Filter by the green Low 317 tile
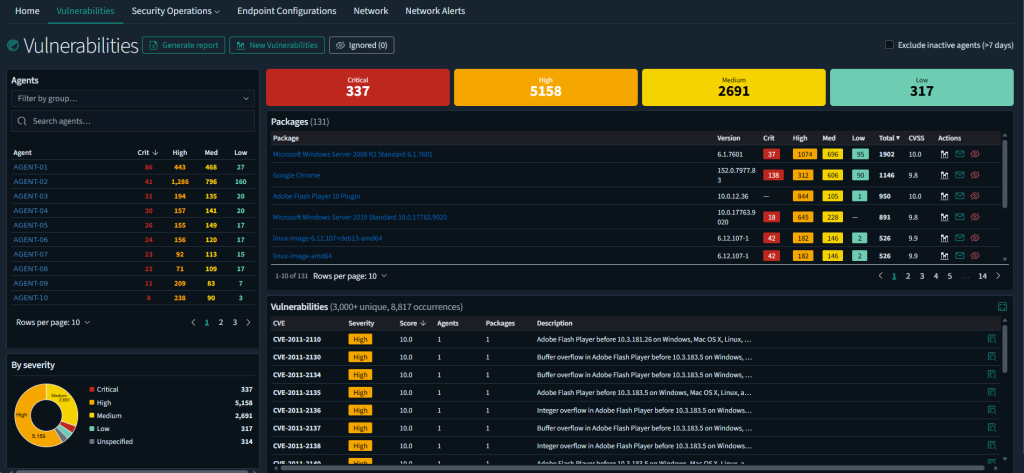The height and width of the screenshot is (473, 1024). tap(921, 88)
